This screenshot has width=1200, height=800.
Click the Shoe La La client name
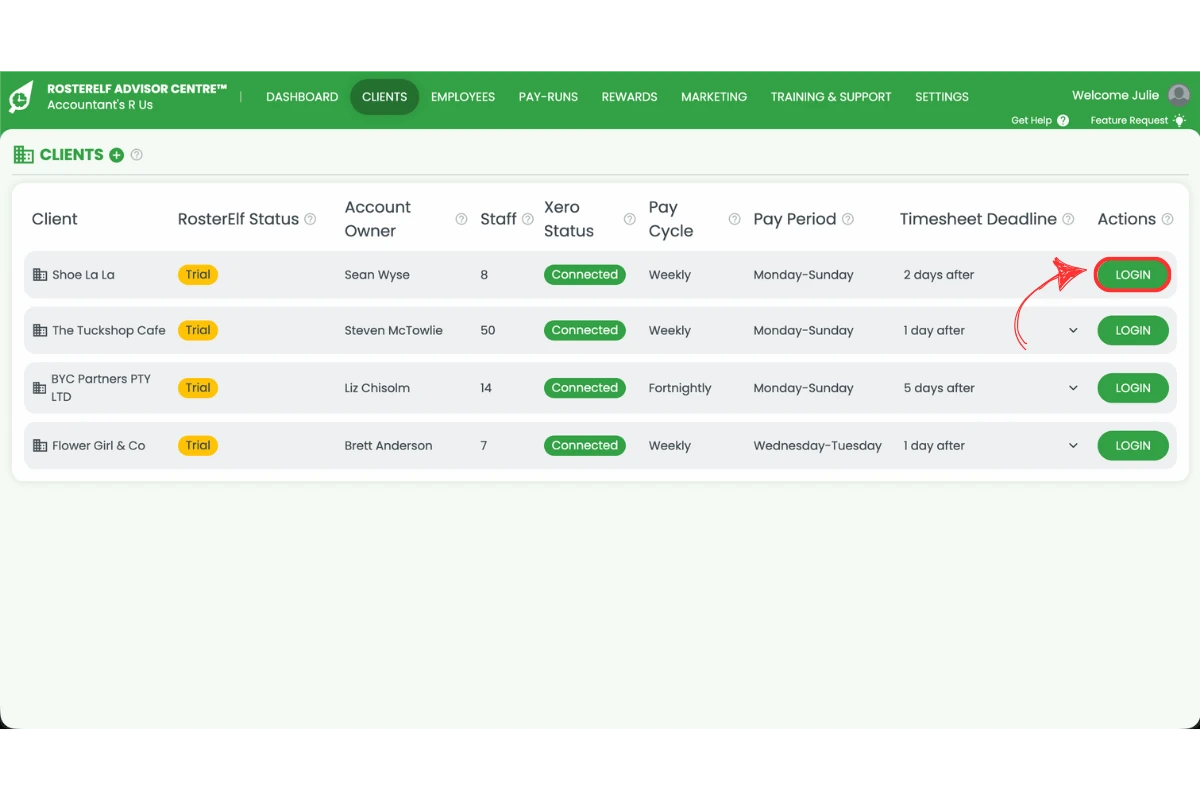pos(83,275)
